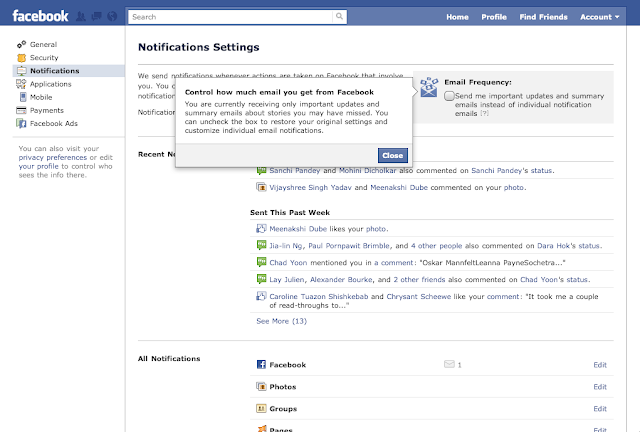Click the Groups row icon

[x=261, y=408]
